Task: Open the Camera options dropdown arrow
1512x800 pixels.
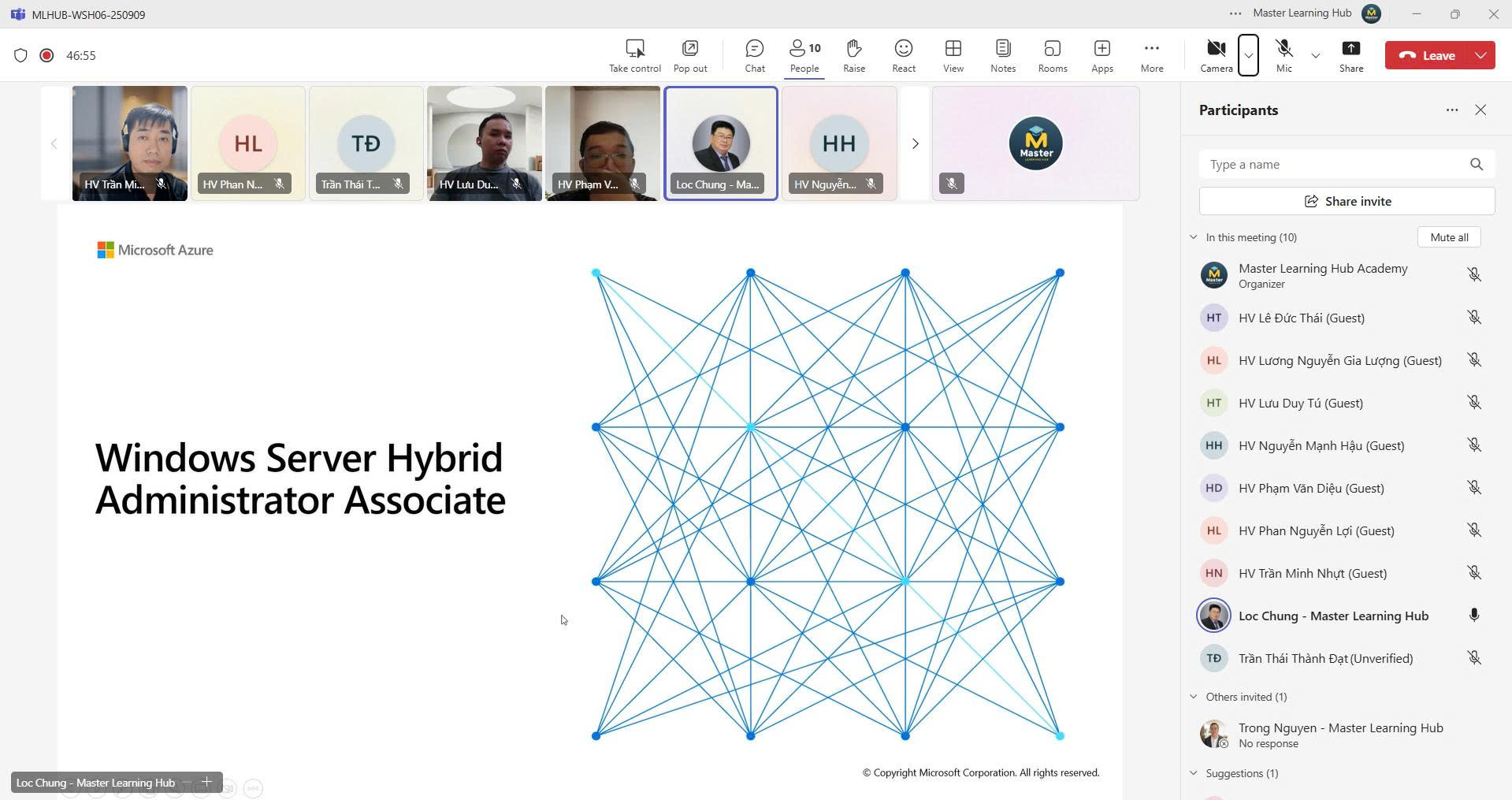Action: (x=1248, y=55)
